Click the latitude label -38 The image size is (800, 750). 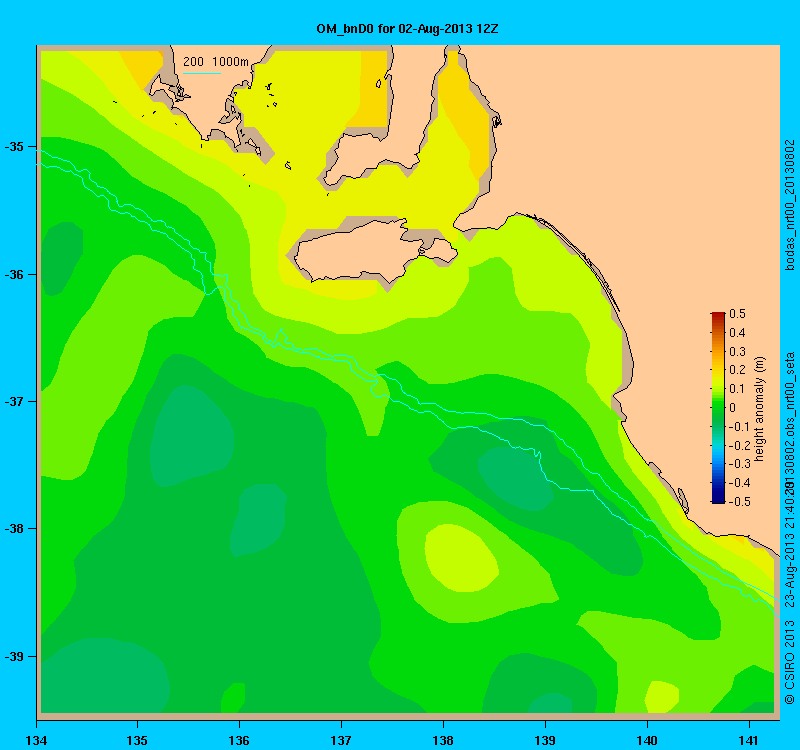point(14,529)
